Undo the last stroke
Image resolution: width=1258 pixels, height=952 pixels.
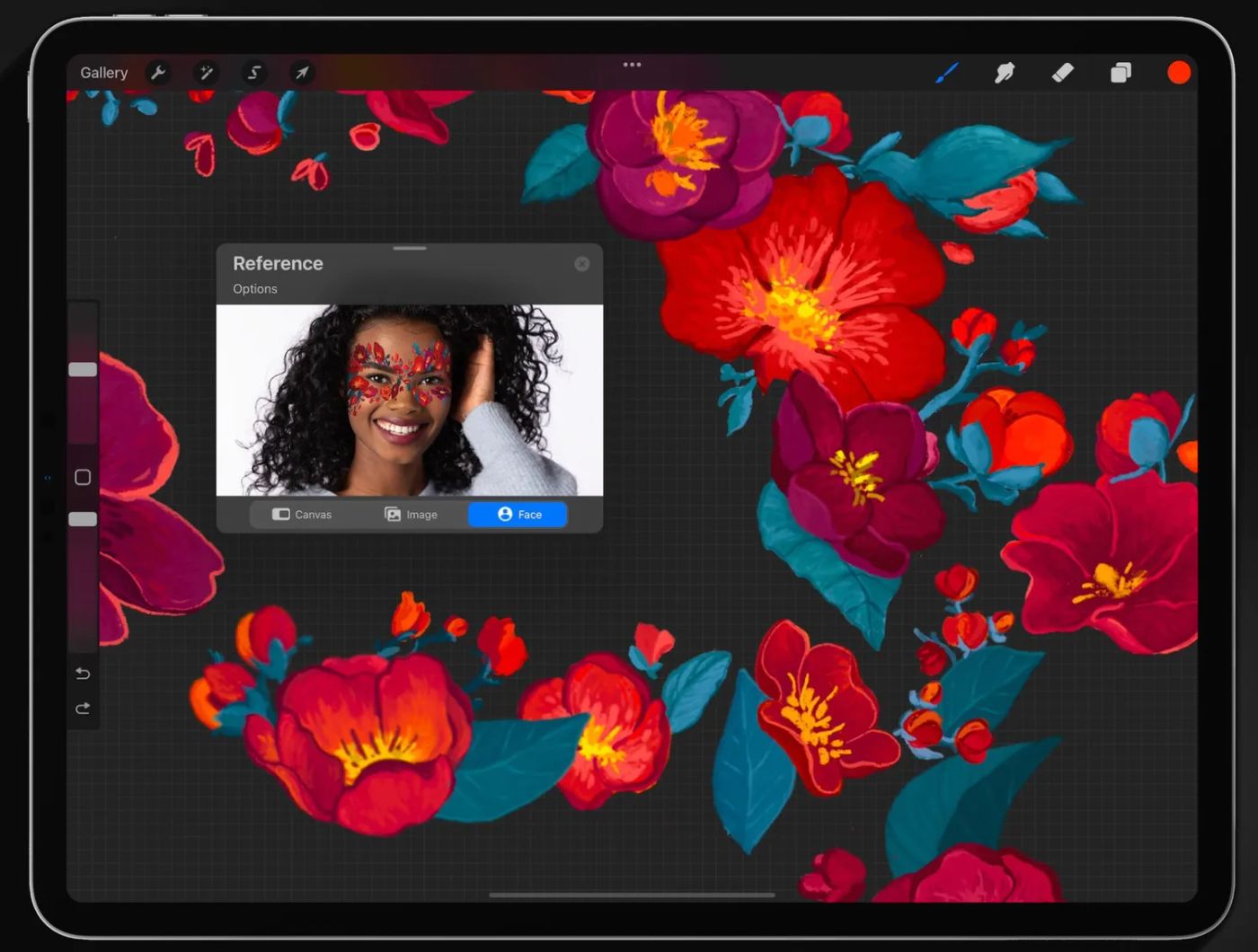[x=83, y=674]
